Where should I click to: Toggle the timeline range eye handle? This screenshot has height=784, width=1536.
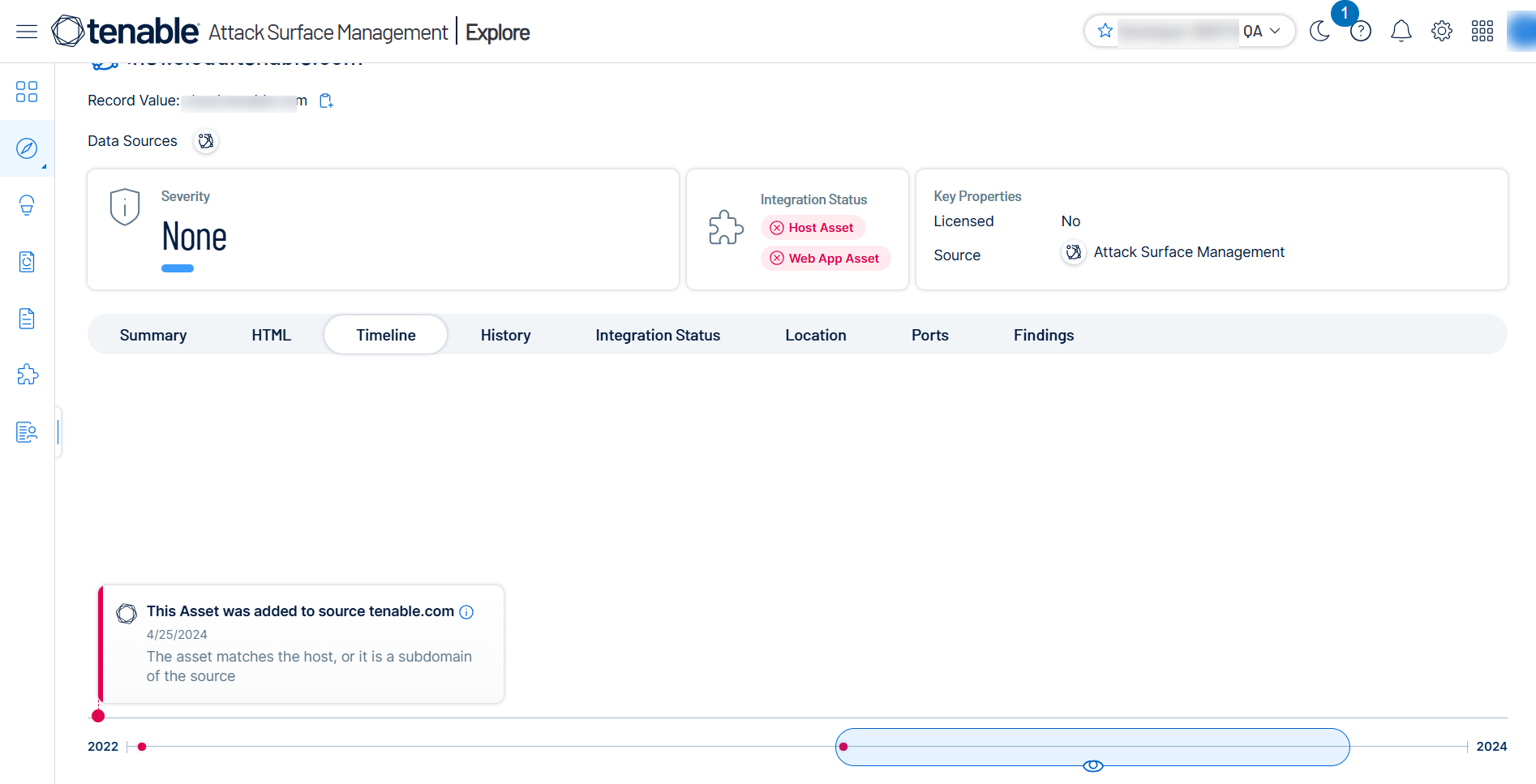coord(1092,766)
